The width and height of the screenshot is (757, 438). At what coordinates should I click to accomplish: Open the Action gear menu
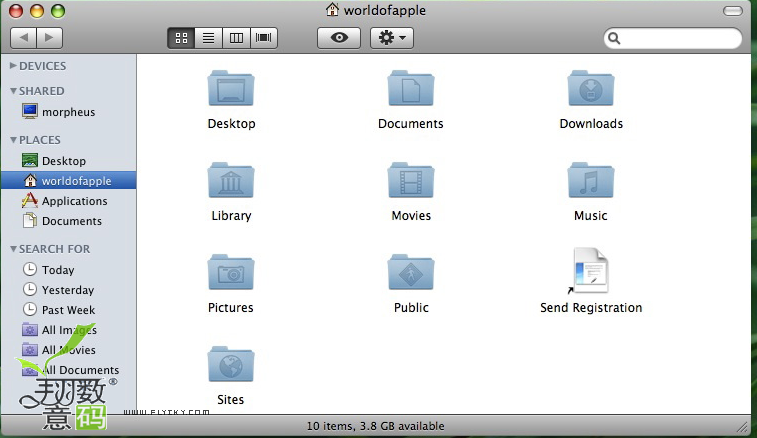coord(392,38)
